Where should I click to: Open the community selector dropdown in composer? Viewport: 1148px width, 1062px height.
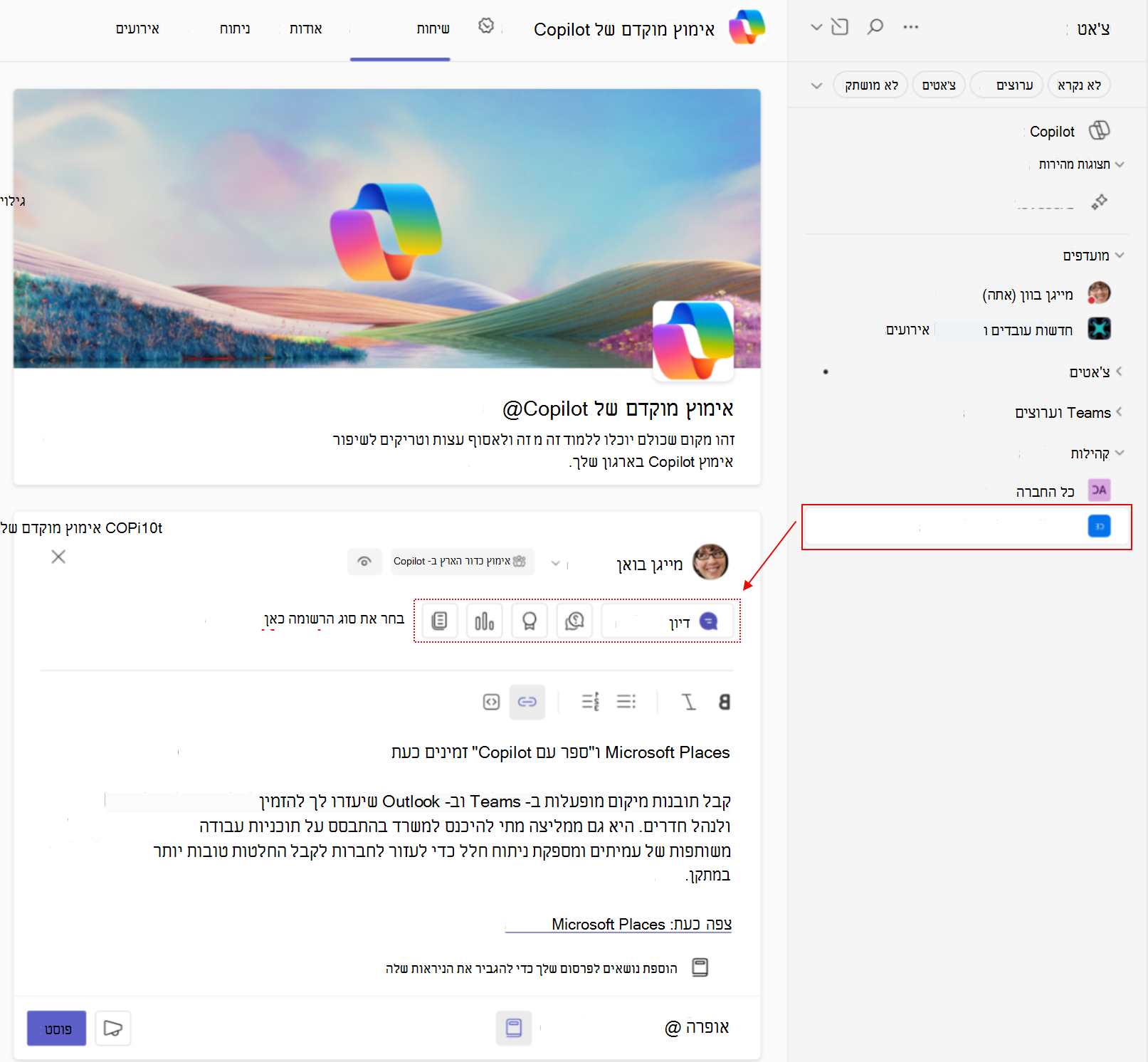(463, 562)
